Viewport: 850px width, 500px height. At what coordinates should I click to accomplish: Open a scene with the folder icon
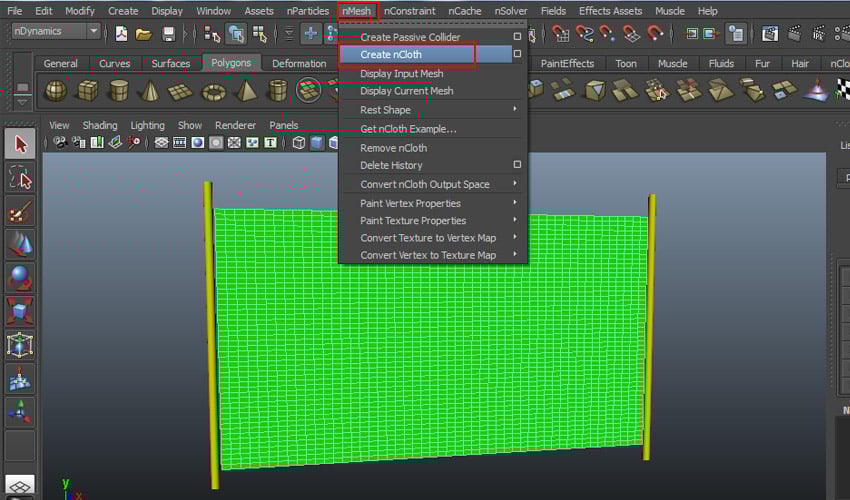[144, 34]
